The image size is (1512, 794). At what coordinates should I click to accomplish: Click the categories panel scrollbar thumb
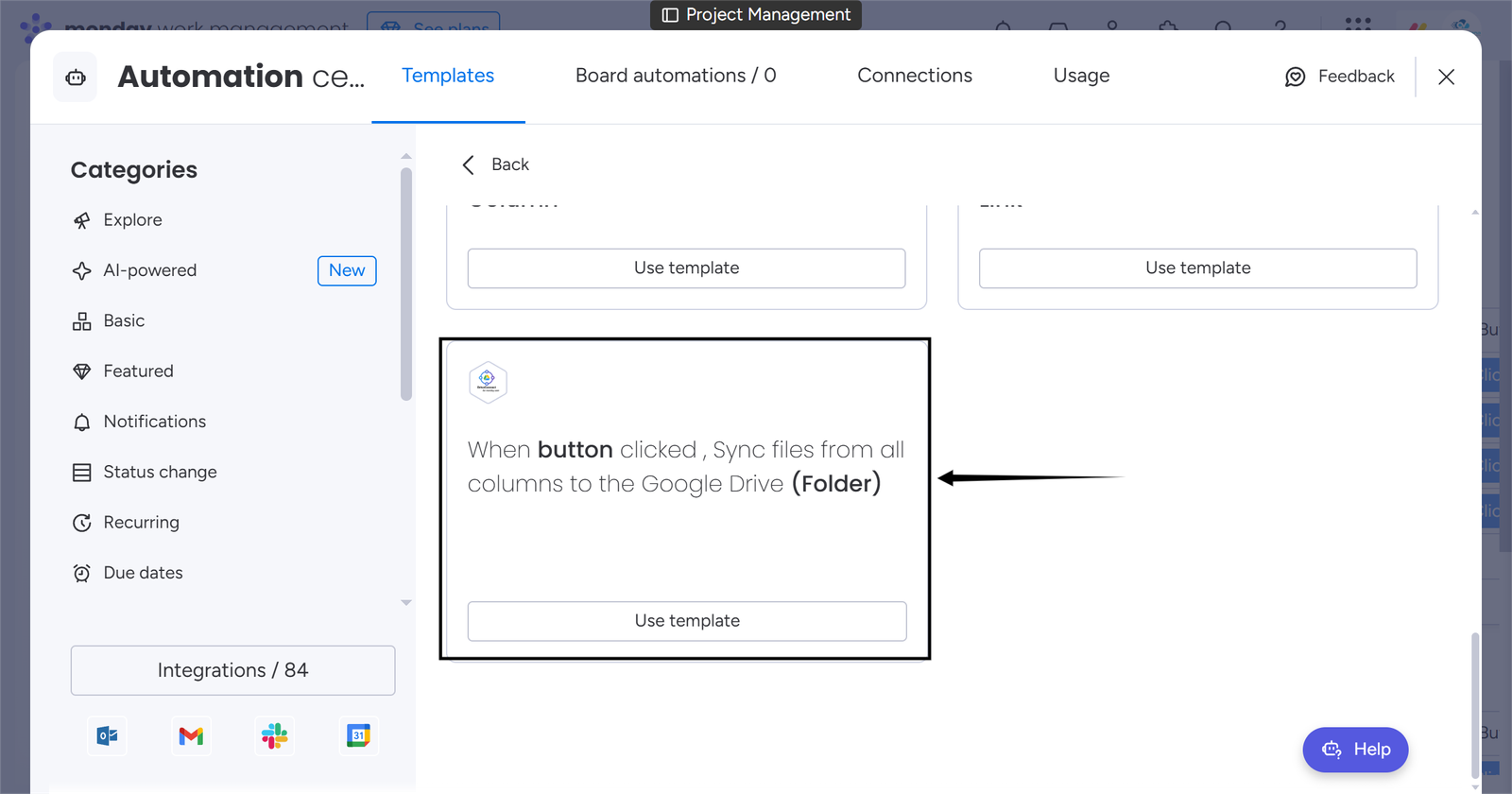point(406,284)
